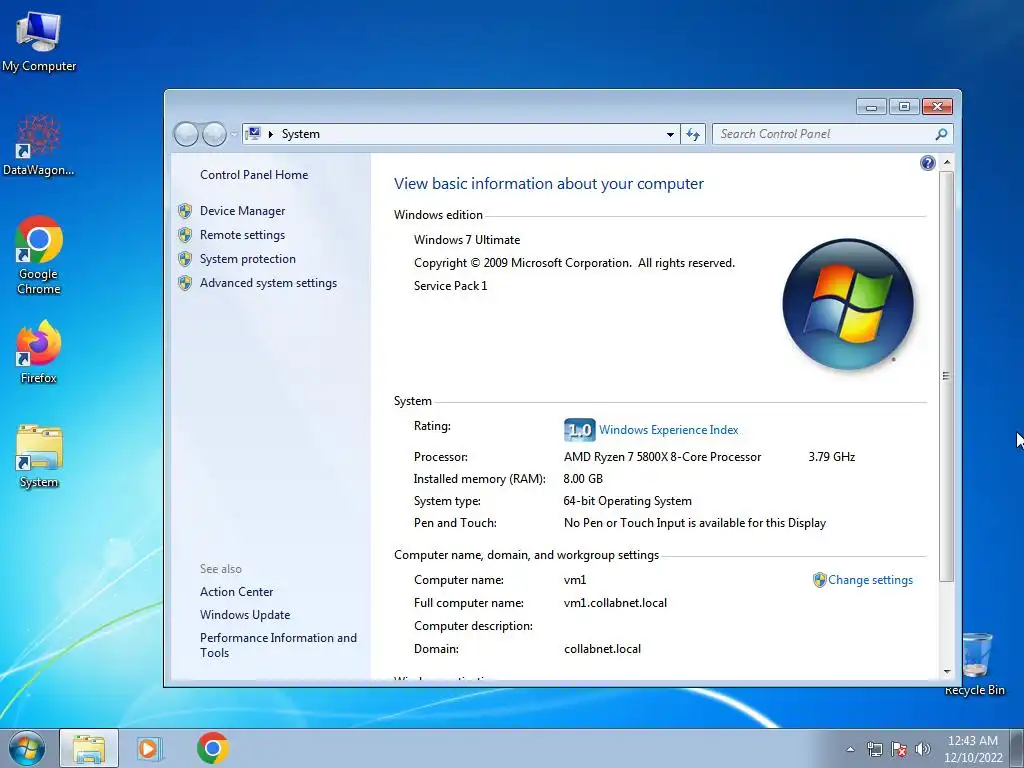Open Windows Explorer from taskbar
Screen dimensions: 1024x768
tap(89, 748)
